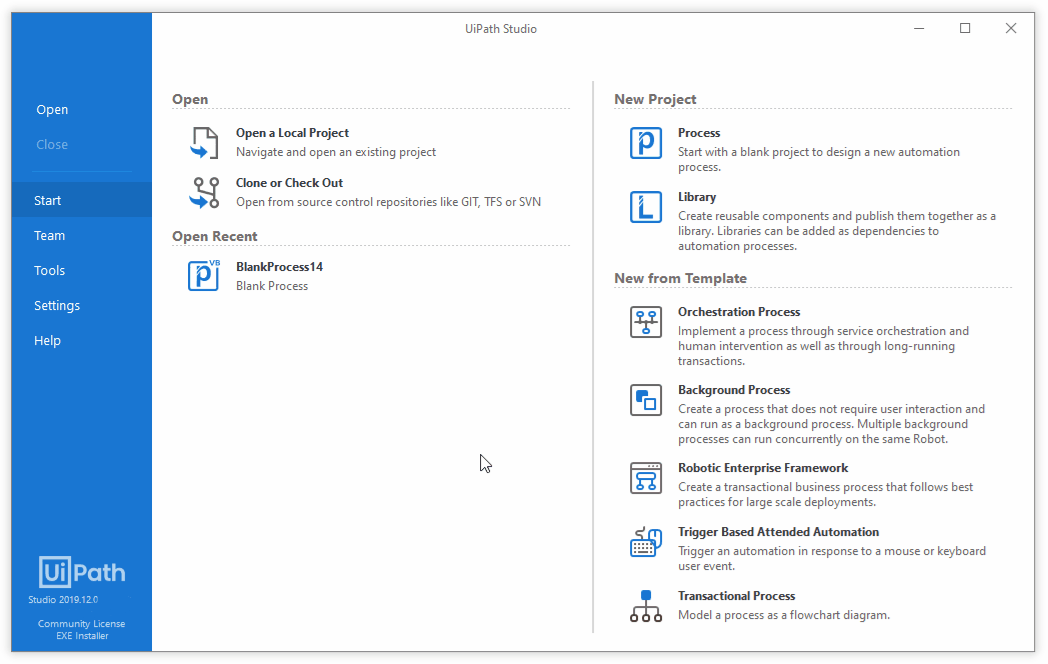Screen dimensions: 1048x664
Task: Click the Library 'L' icon
Action: pos(646,207)
